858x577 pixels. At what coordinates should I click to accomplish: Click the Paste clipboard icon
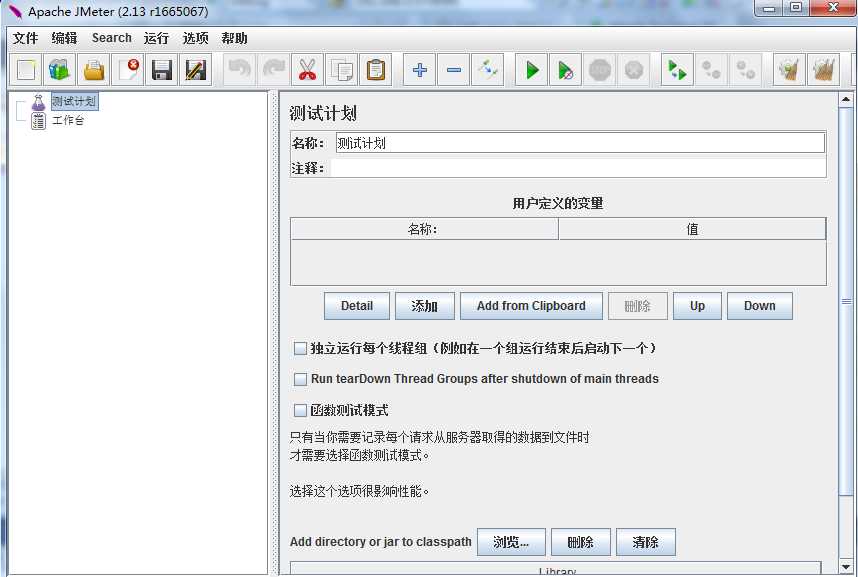click(375, 70)
